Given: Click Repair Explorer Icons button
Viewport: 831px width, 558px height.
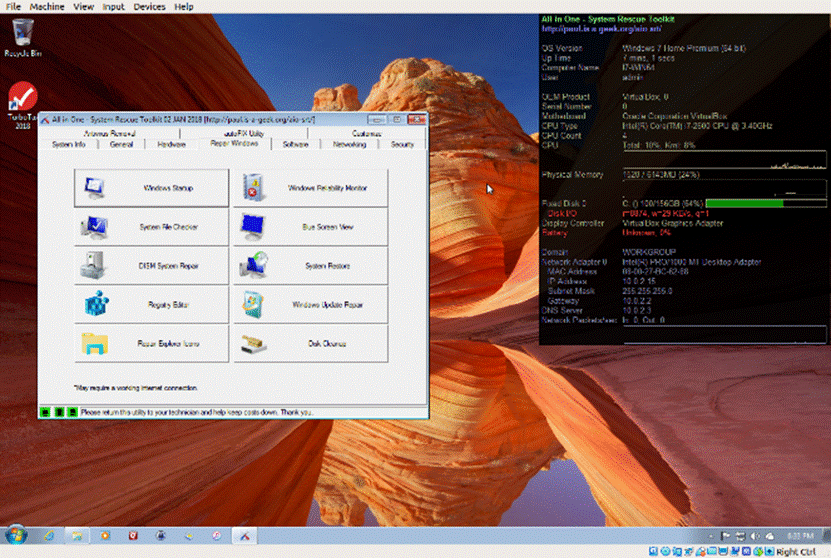Looking at the screenshot, I should [151, 344].
